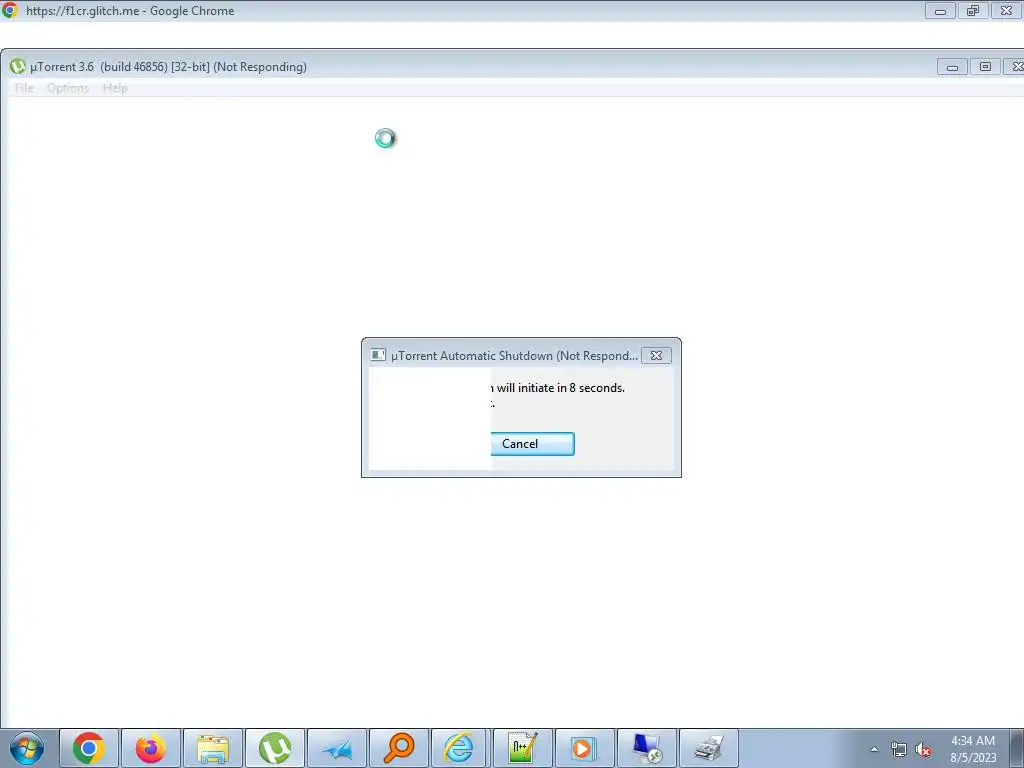Click the Automatic Shutdown dialog title icon
The width and height of the screenshot is (1024, 768).
(x=377, y=355)
